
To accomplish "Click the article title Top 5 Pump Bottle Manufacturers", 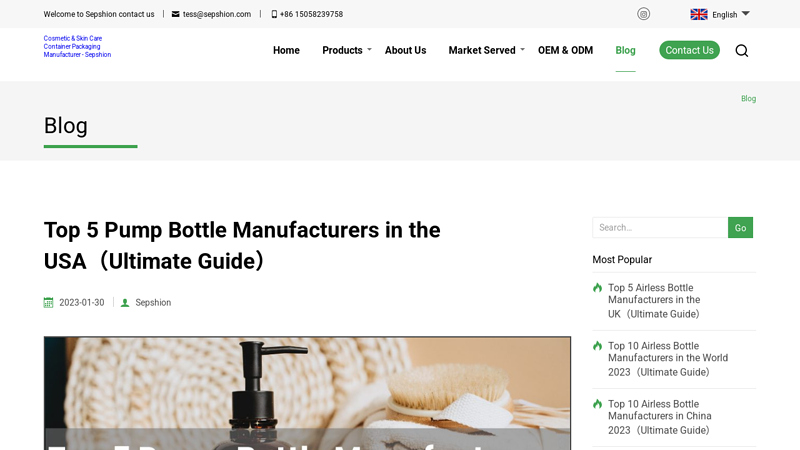I will tap(242, 245).
